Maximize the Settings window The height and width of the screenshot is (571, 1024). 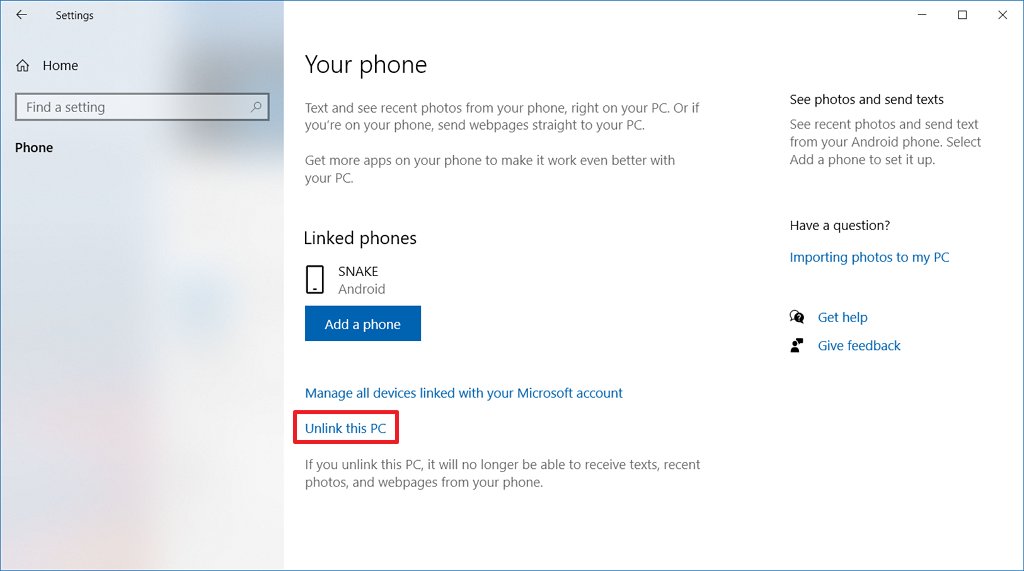962,15
